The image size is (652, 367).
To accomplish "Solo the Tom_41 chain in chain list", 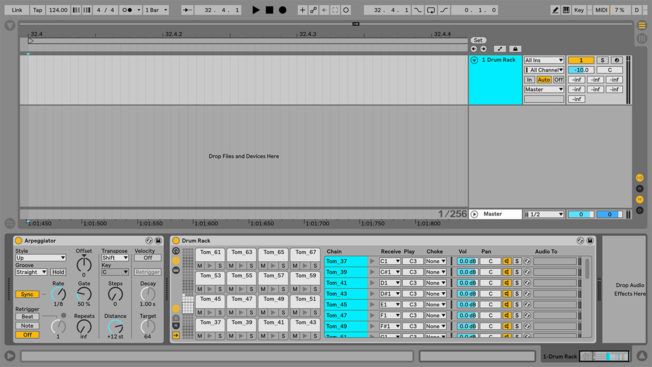I will click(x=517, y=283).
